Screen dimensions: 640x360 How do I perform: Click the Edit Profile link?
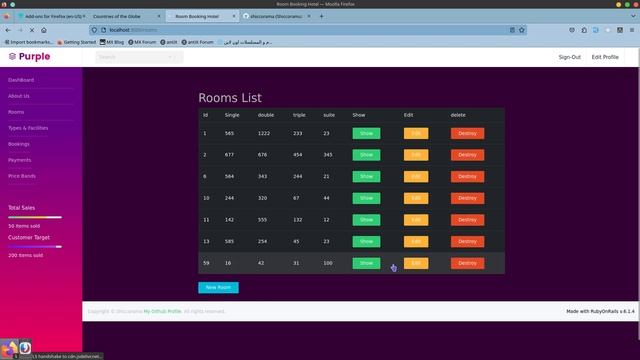[x=605, y=57]
